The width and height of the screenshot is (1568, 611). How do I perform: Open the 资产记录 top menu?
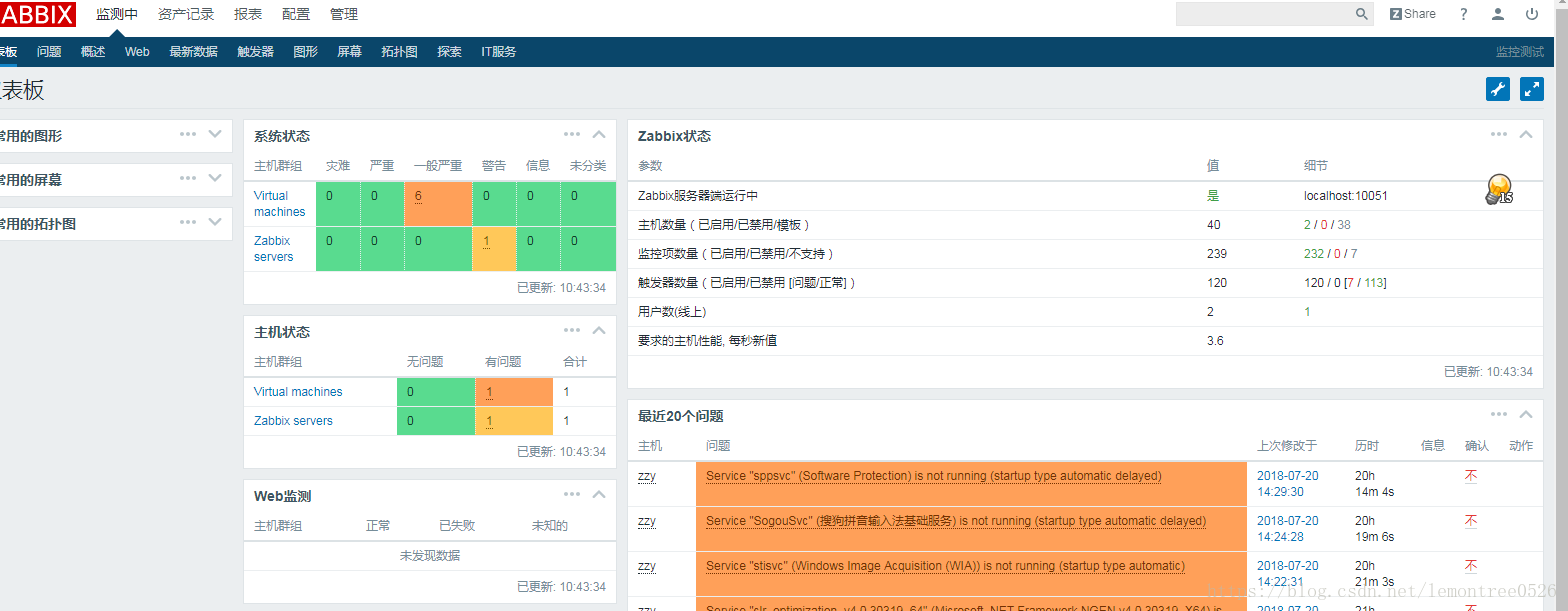tap(186, 14)
